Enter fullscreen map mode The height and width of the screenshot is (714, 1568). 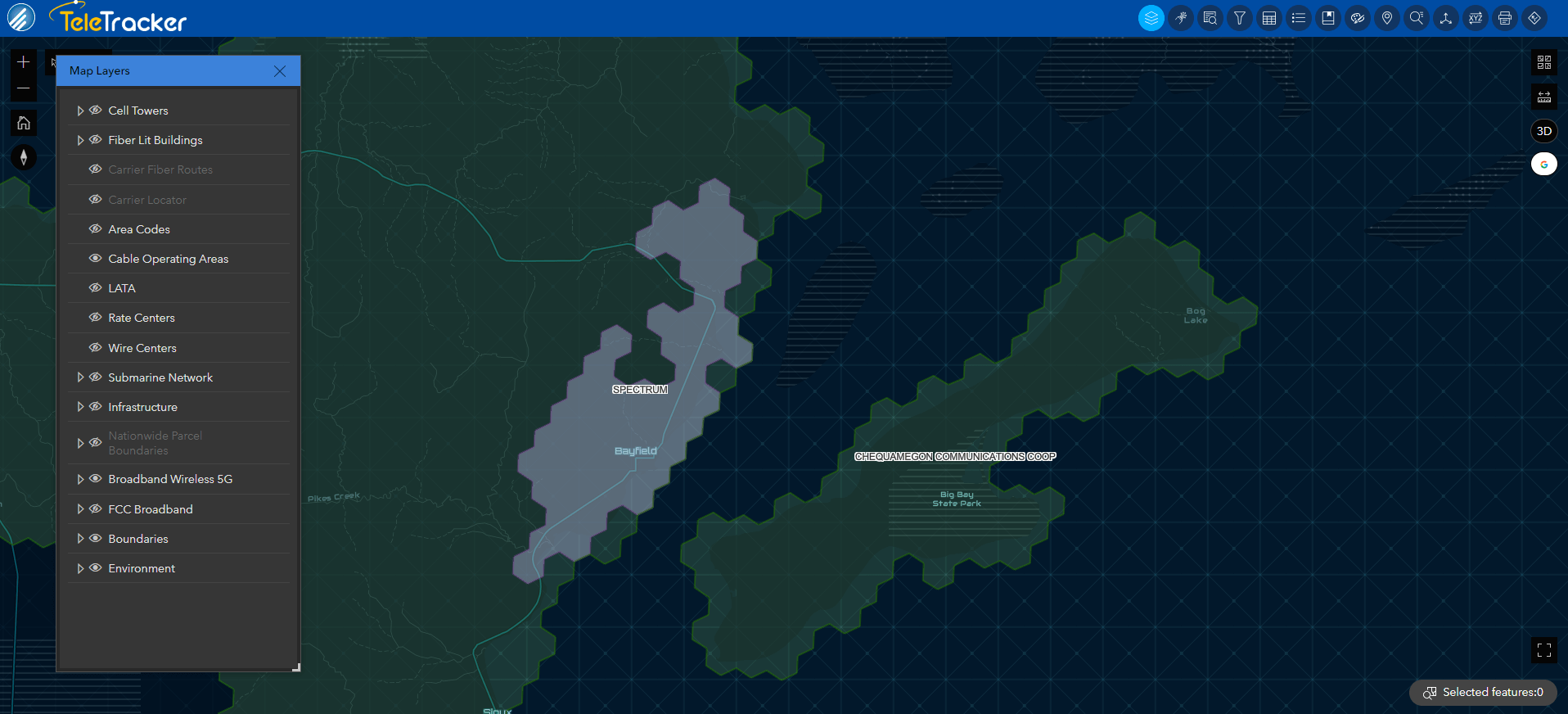pos(1544,650)
